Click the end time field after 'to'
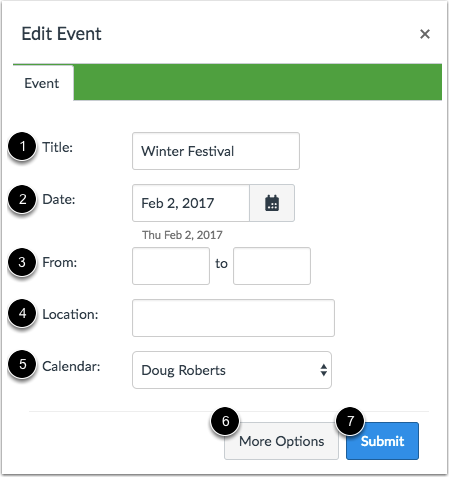 pyautogui.click(x=272, y=266)
